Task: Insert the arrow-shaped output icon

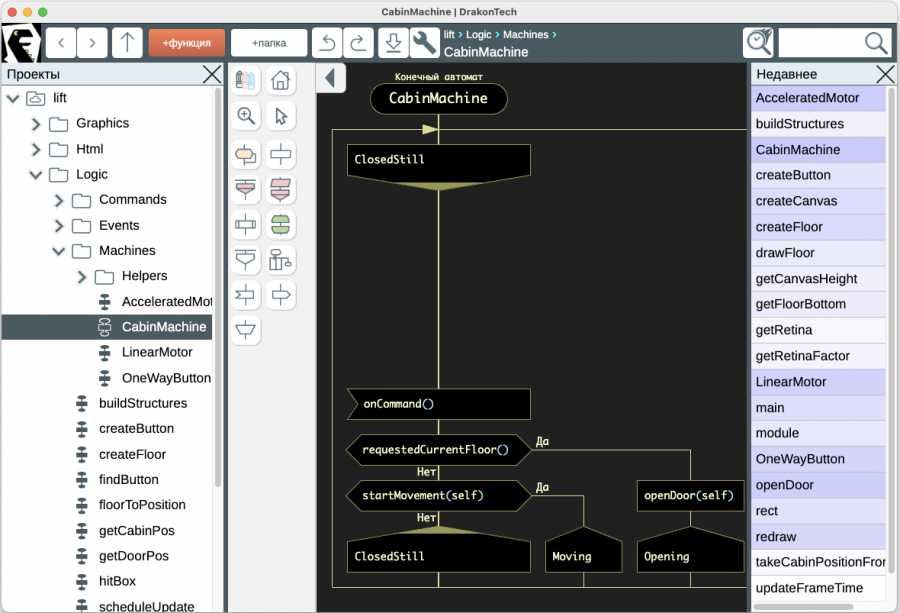Action: (281, 296)
